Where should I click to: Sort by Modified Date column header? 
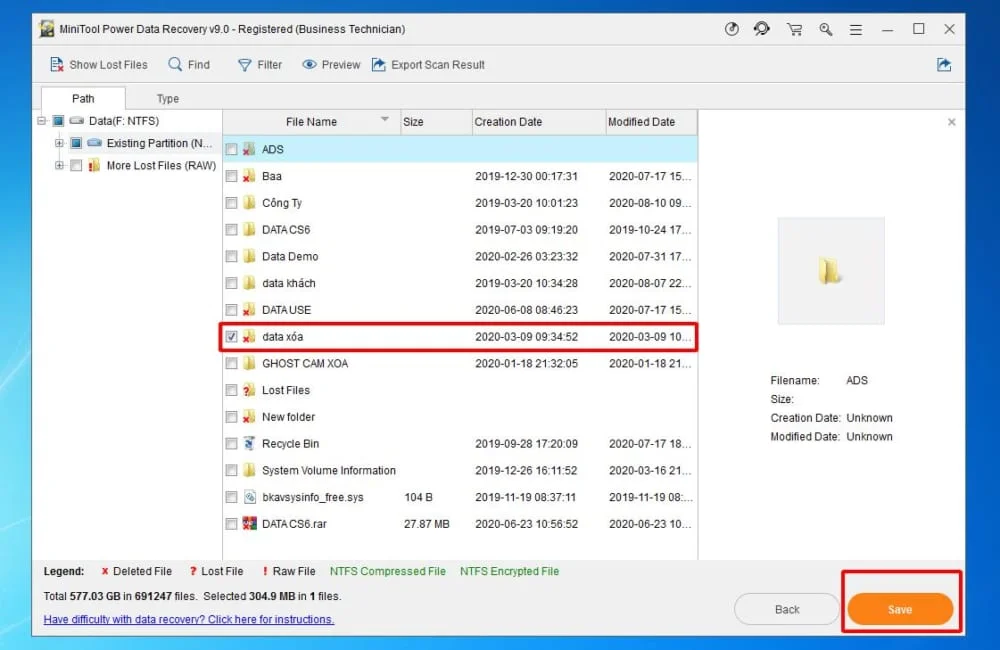(x=651, y=122)
